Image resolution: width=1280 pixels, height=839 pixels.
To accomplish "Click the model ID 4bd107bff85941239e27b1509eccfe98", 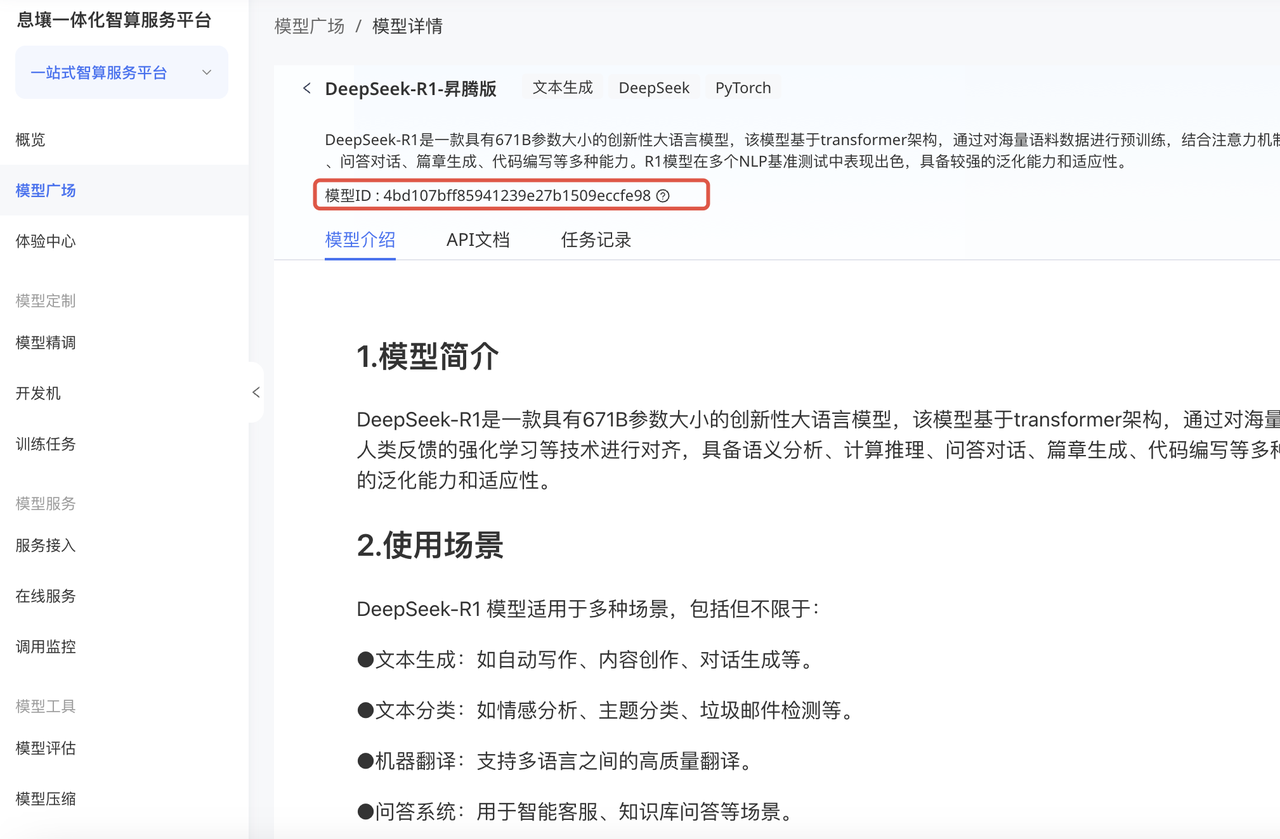I will point(517,196).
